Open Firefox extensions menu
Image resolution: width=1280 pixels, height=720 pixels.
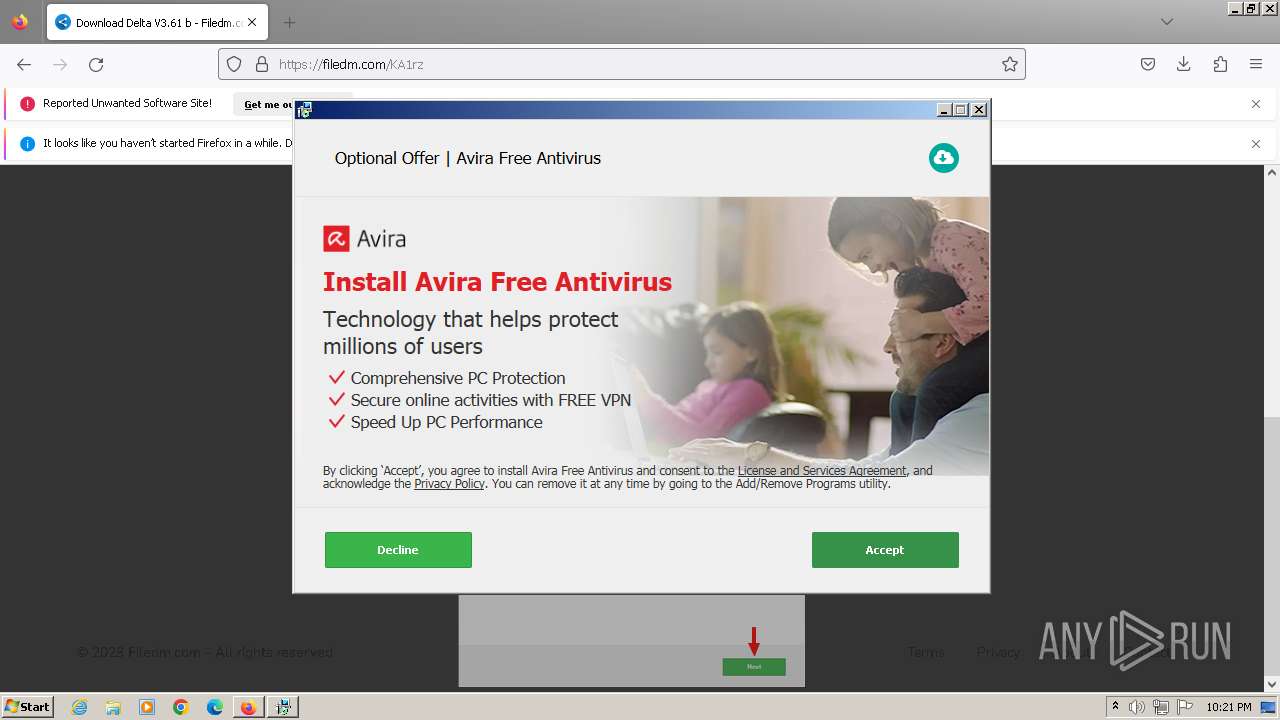pos(1220,64)
